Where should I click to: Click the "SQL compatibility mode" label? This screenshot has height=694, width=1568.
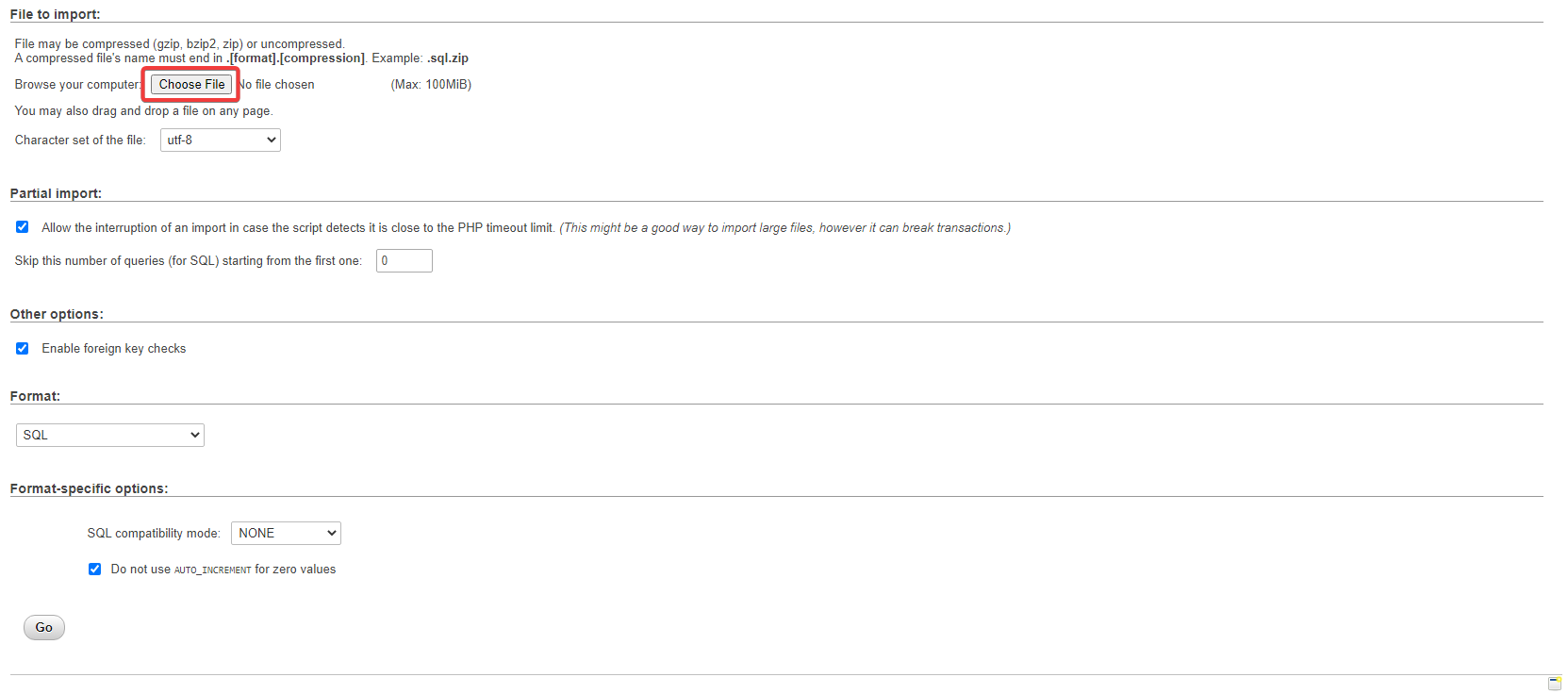(x=154, y=534)
